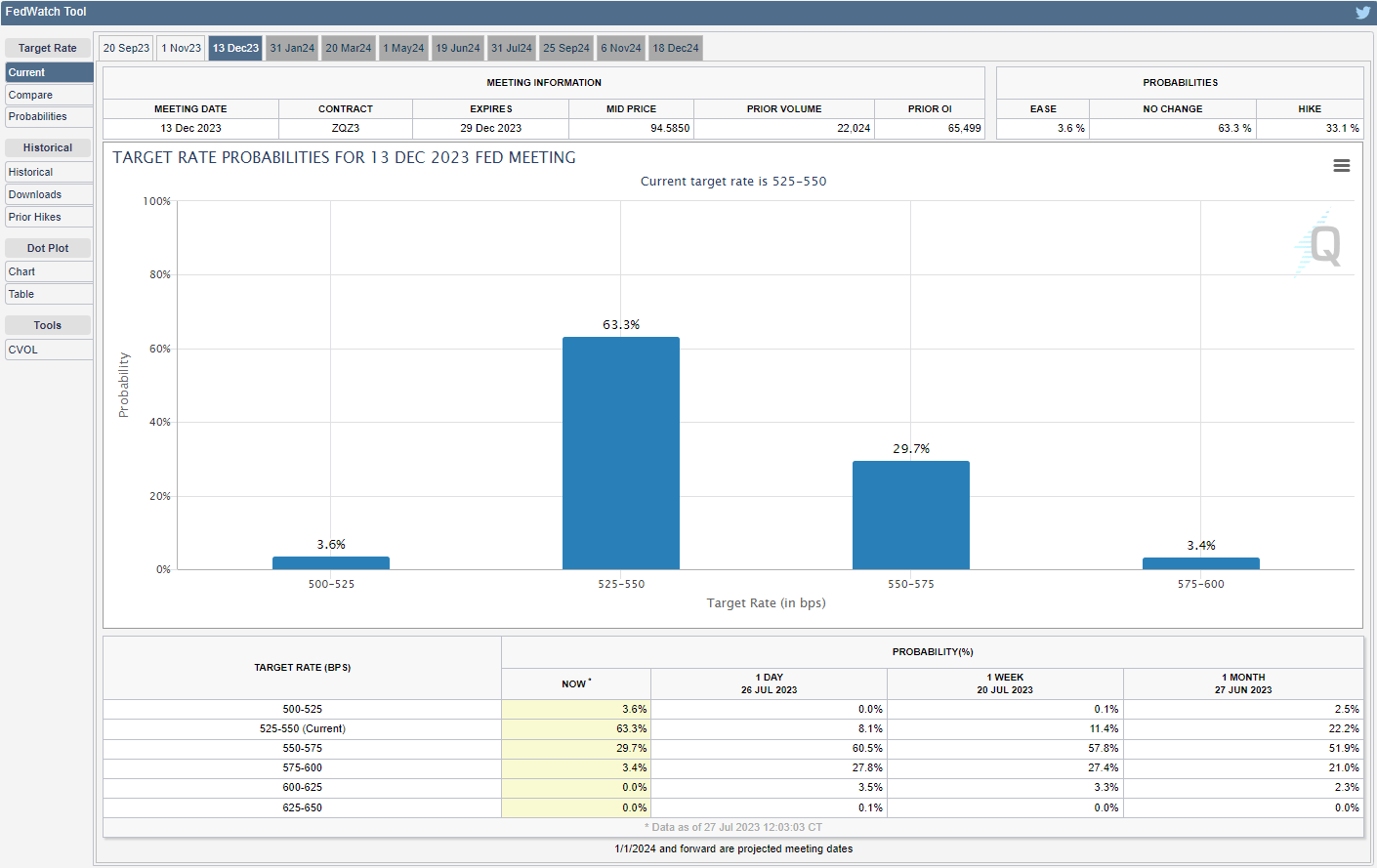Open Probabilities in the sidebar
Screen dimensions: 1377x868
click(49, 116)
